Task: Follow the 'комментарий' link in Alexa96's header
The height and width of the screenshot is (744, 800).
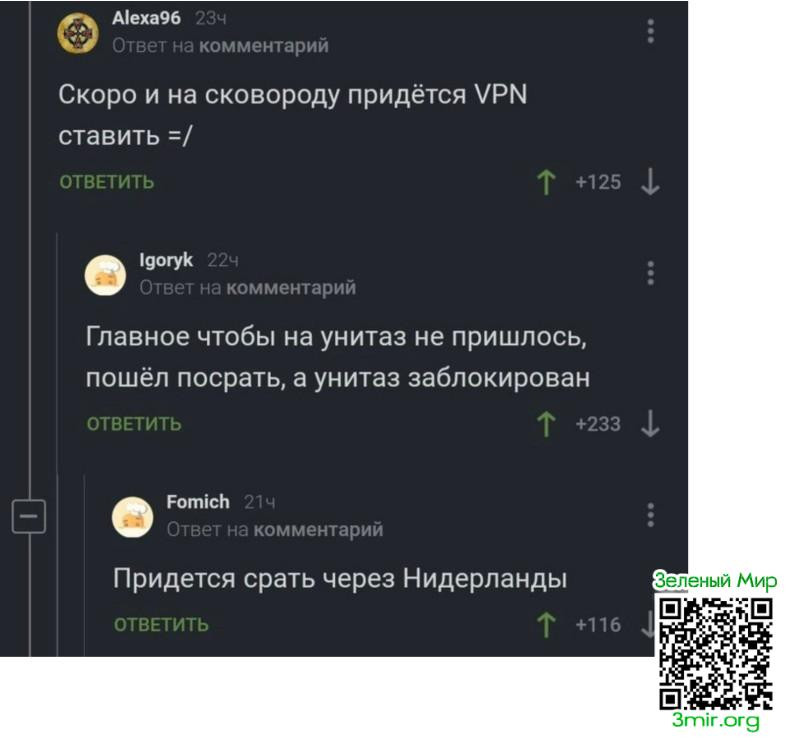Action: (264, 46)
